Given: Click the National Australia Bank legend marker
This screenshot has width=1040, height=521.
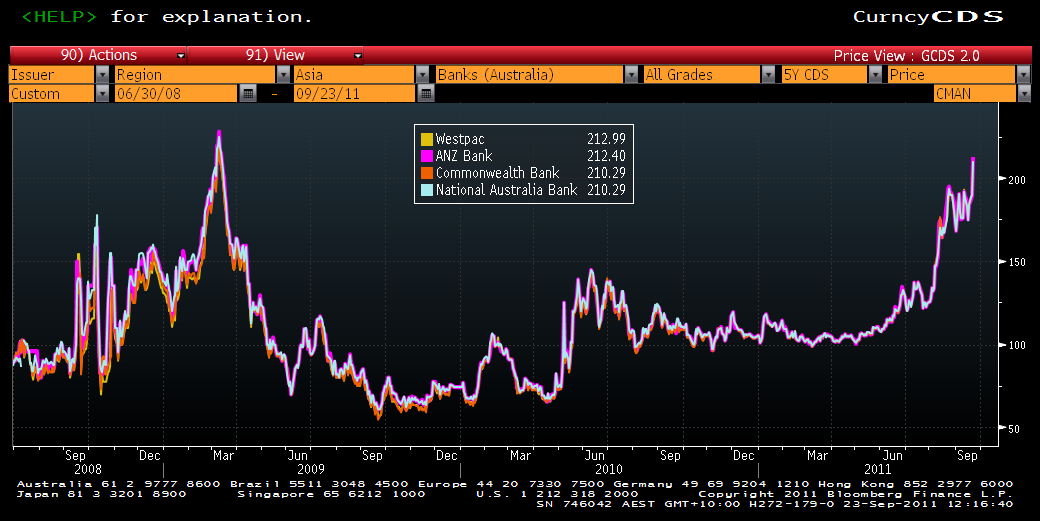Looking at the screenshot, I should coord(427,190).
